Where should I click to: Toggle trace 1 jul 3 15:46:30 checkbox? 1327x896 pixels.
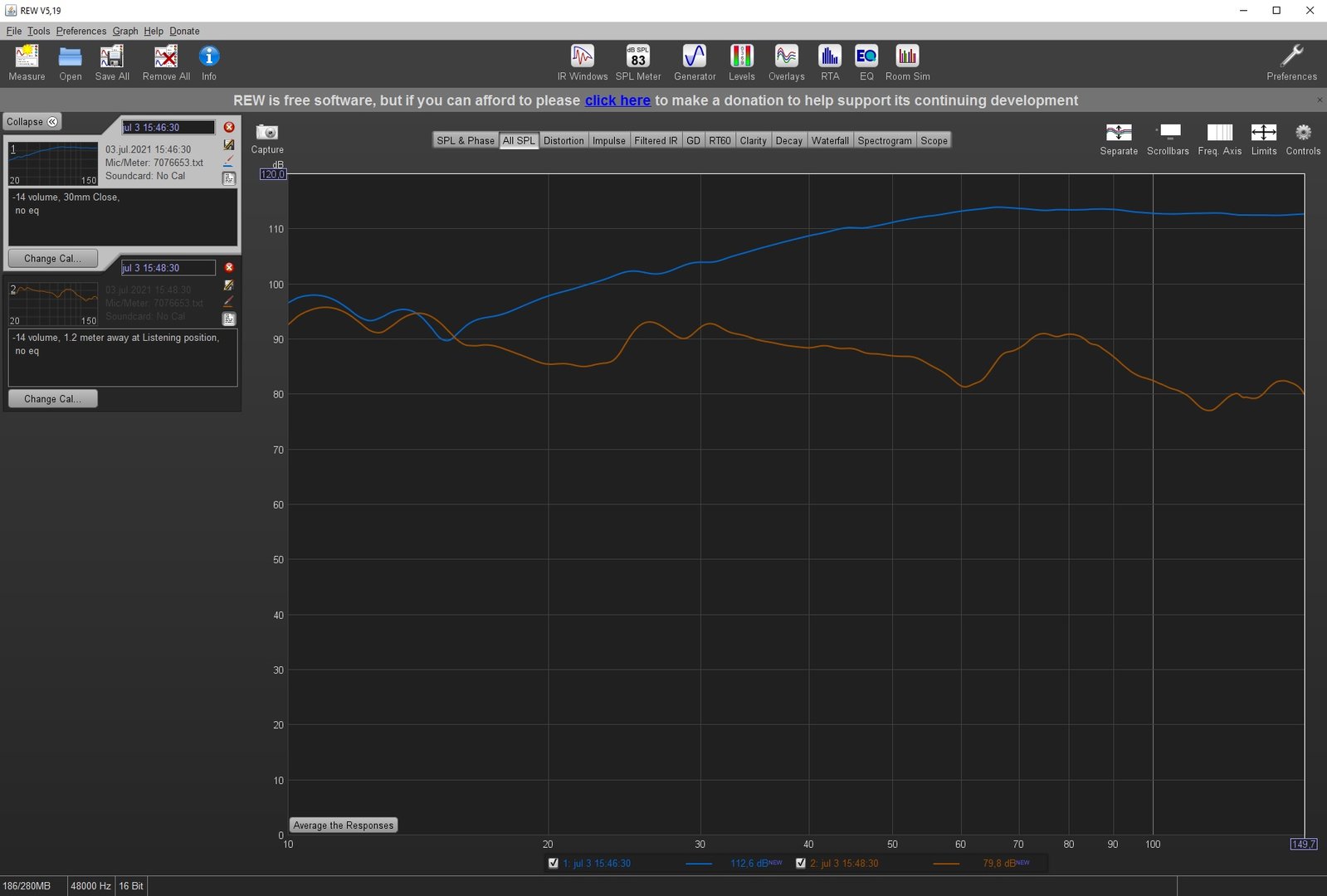554,863
